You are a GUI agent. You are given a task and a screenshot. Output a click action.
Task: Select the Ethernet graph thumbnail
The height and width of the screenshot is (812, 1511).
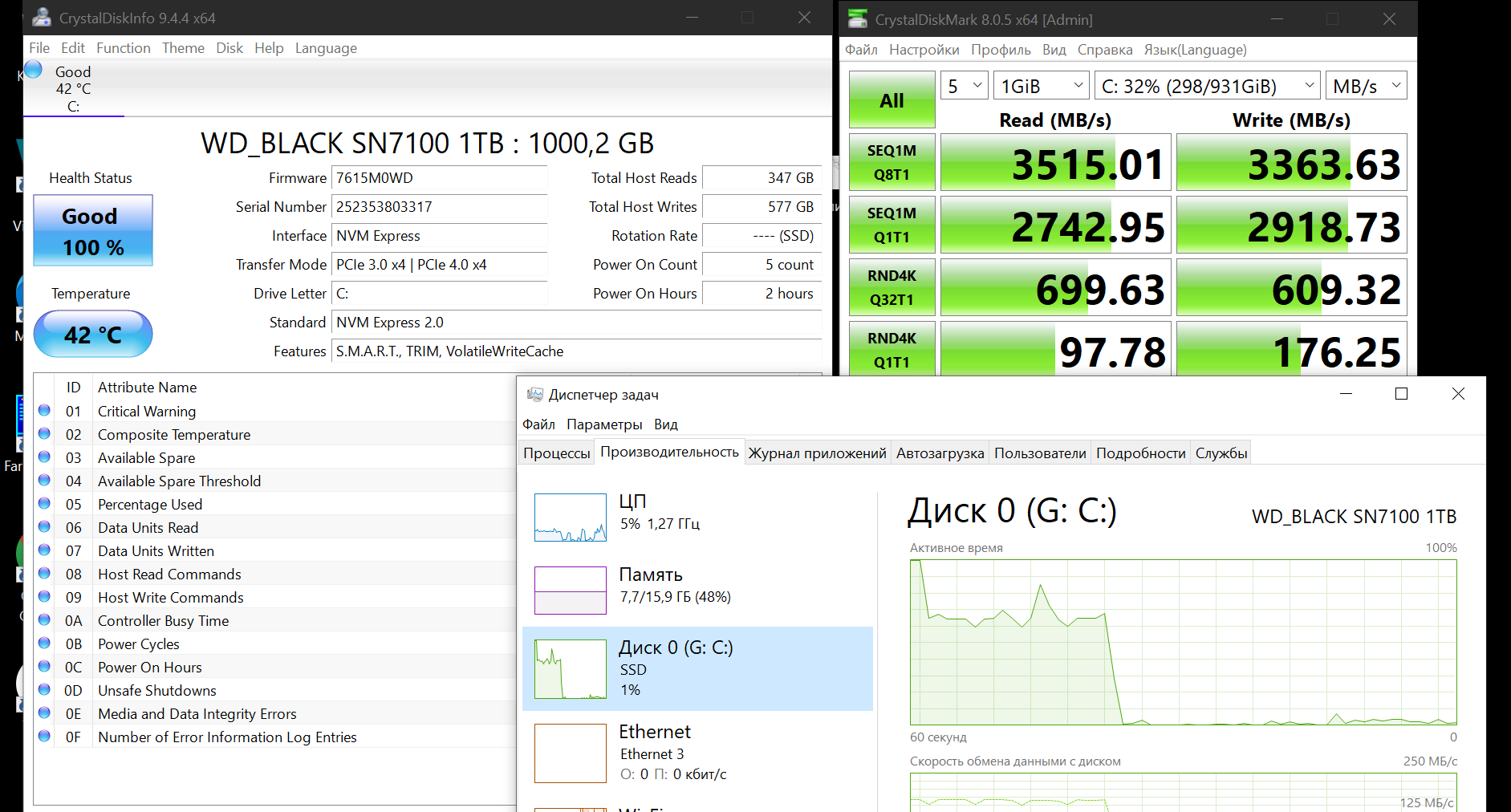570,753
